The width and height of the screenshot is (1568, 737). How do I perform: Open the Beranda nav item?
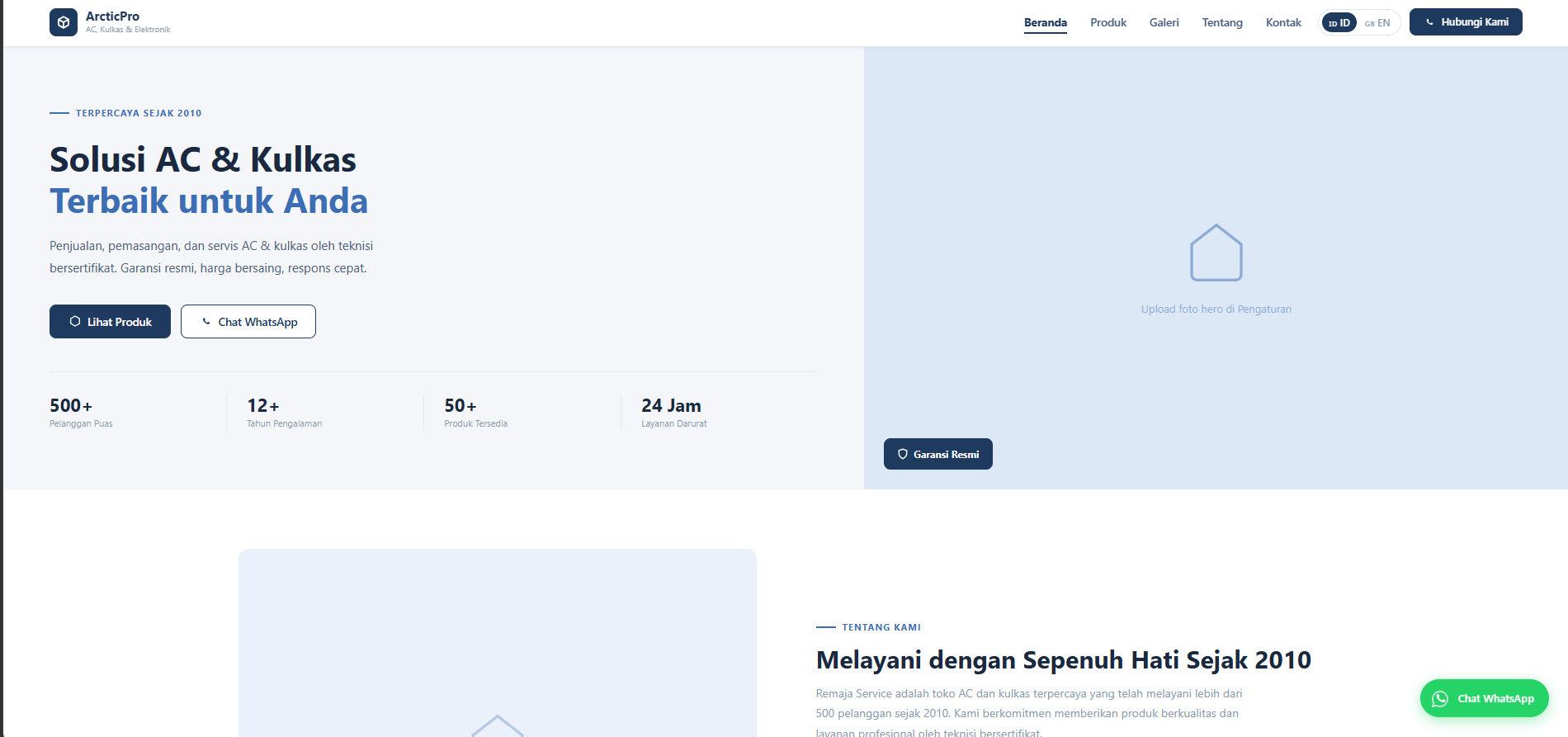[1046, 22]
